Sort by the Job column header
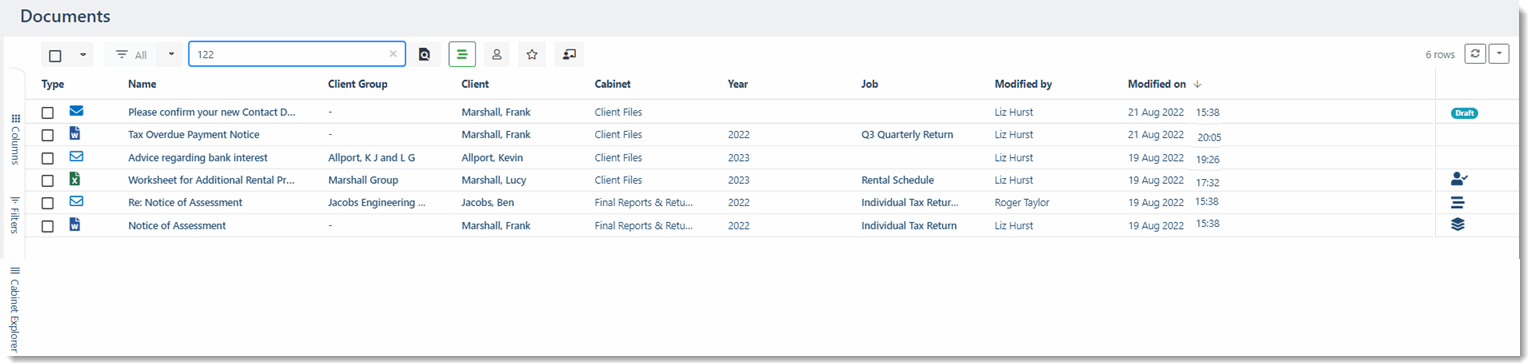The image size is (1529, 363). tap(869, 84)
